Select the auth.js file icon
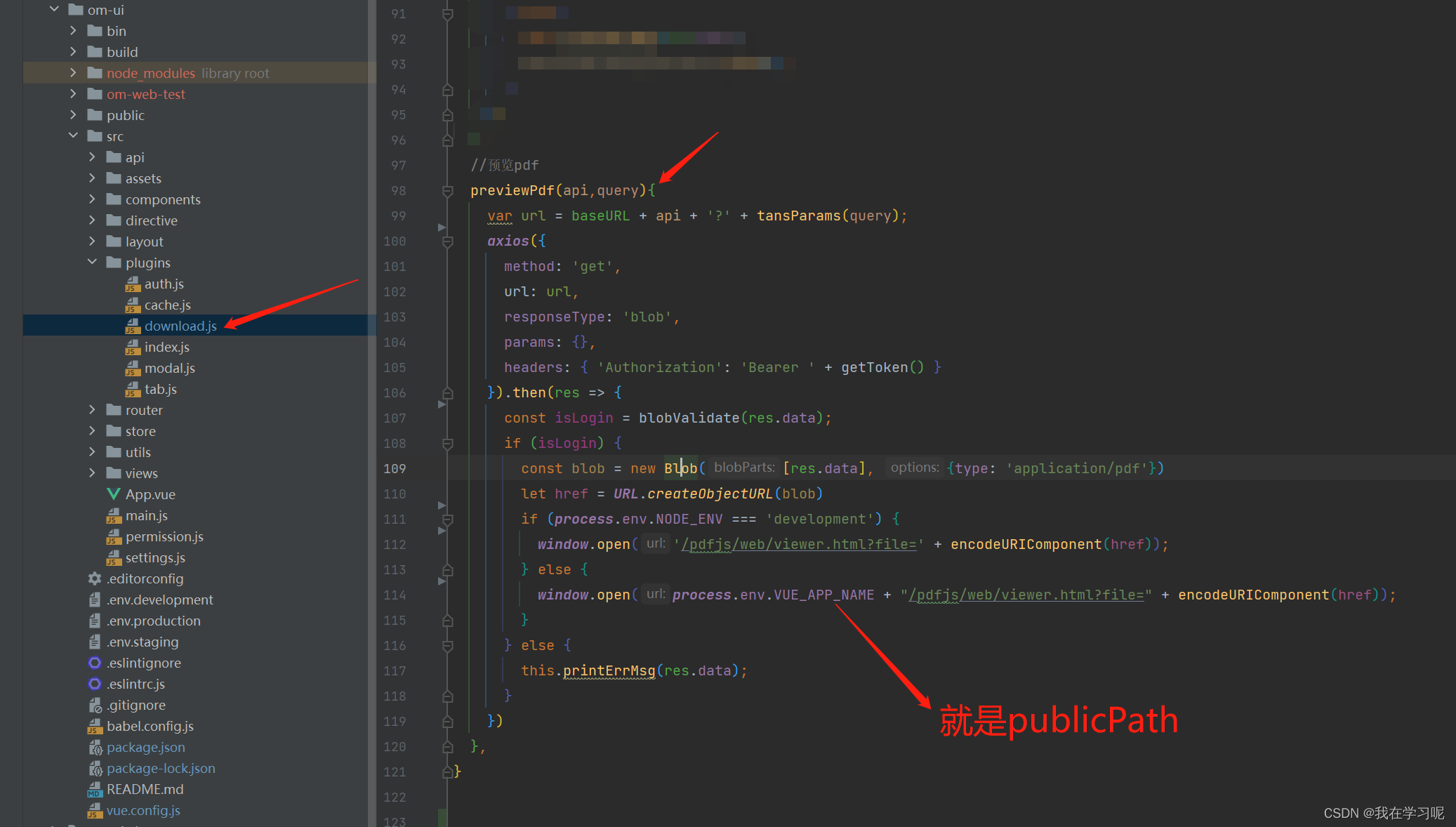The image size is (1456, 827). click(x=133, y=284)
